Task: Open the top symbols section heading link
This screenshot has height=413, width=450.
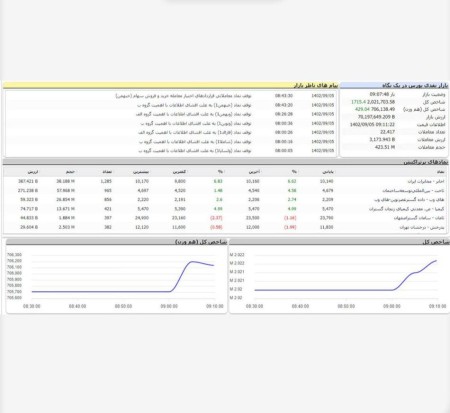Action: [x=426, y=162]
